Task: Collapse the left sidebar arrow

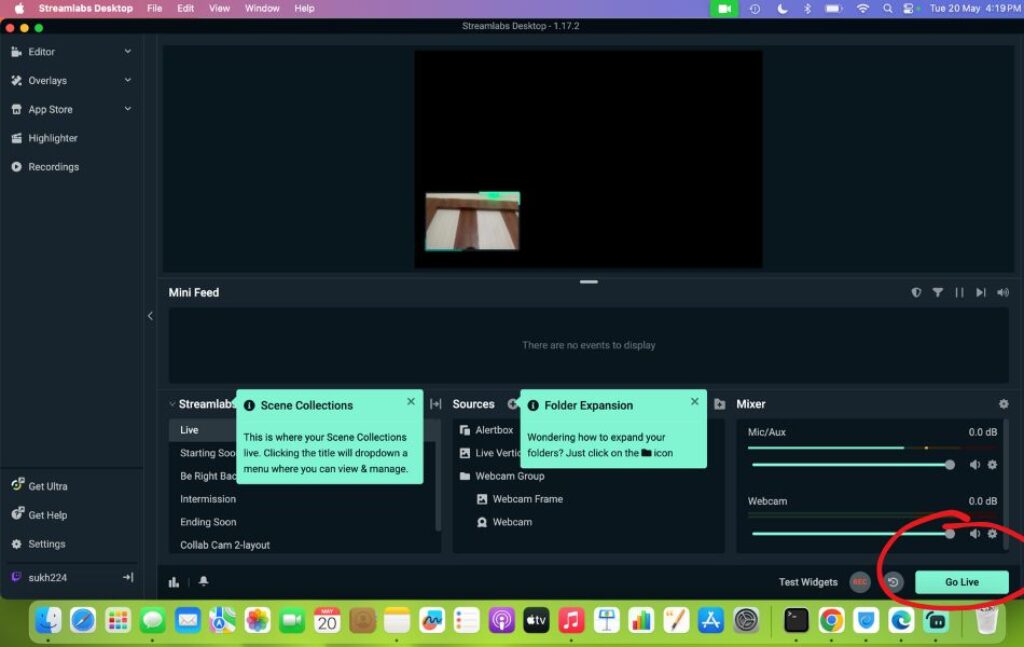Action: [150, 316]
